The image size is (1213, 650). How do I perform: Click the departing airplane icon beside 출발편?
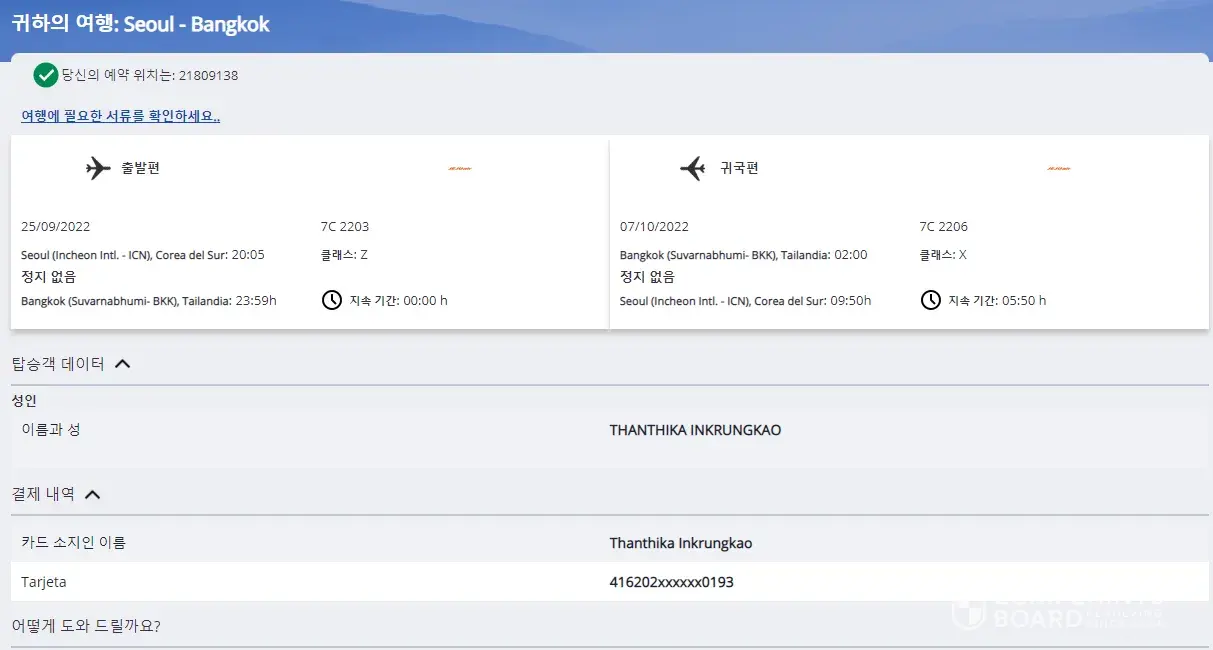[98, 168]
